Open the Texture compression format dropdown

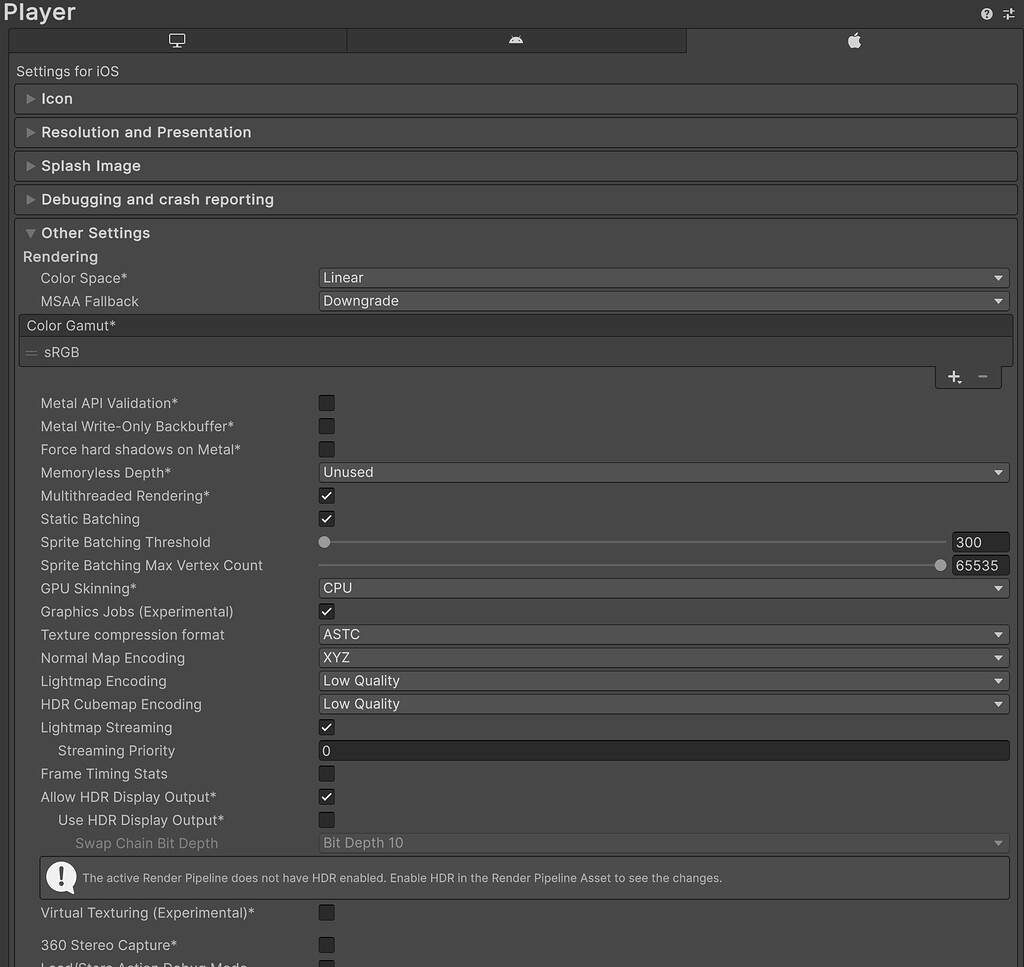660,634
